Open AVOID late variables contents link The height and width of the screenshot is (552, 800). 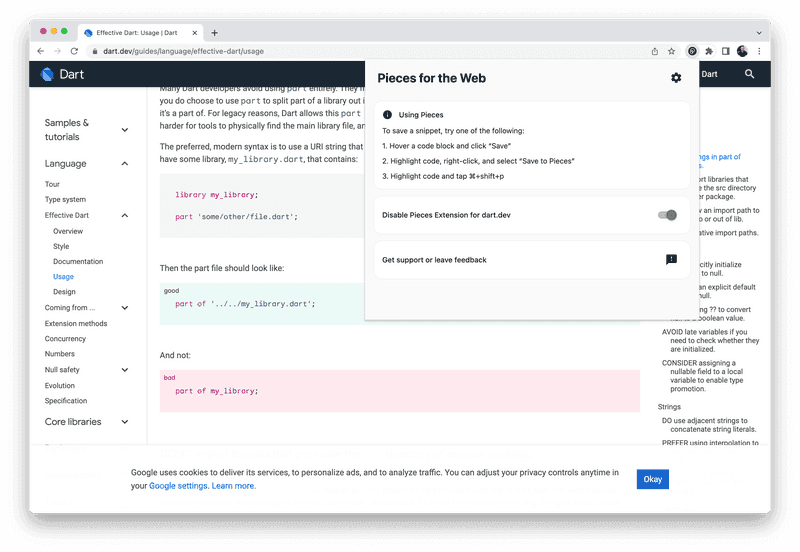711,340
